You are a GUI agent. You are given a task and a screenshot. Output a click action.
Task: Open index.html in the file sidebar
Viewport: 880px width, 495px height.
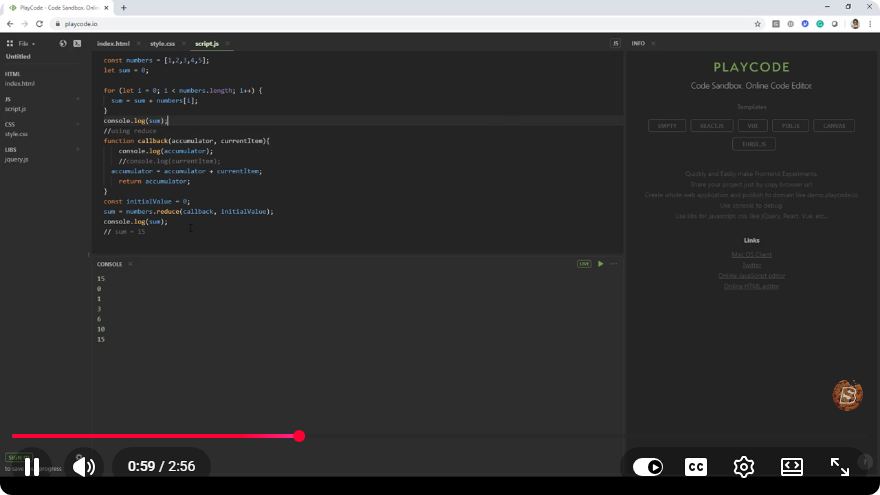click(20, 84)
